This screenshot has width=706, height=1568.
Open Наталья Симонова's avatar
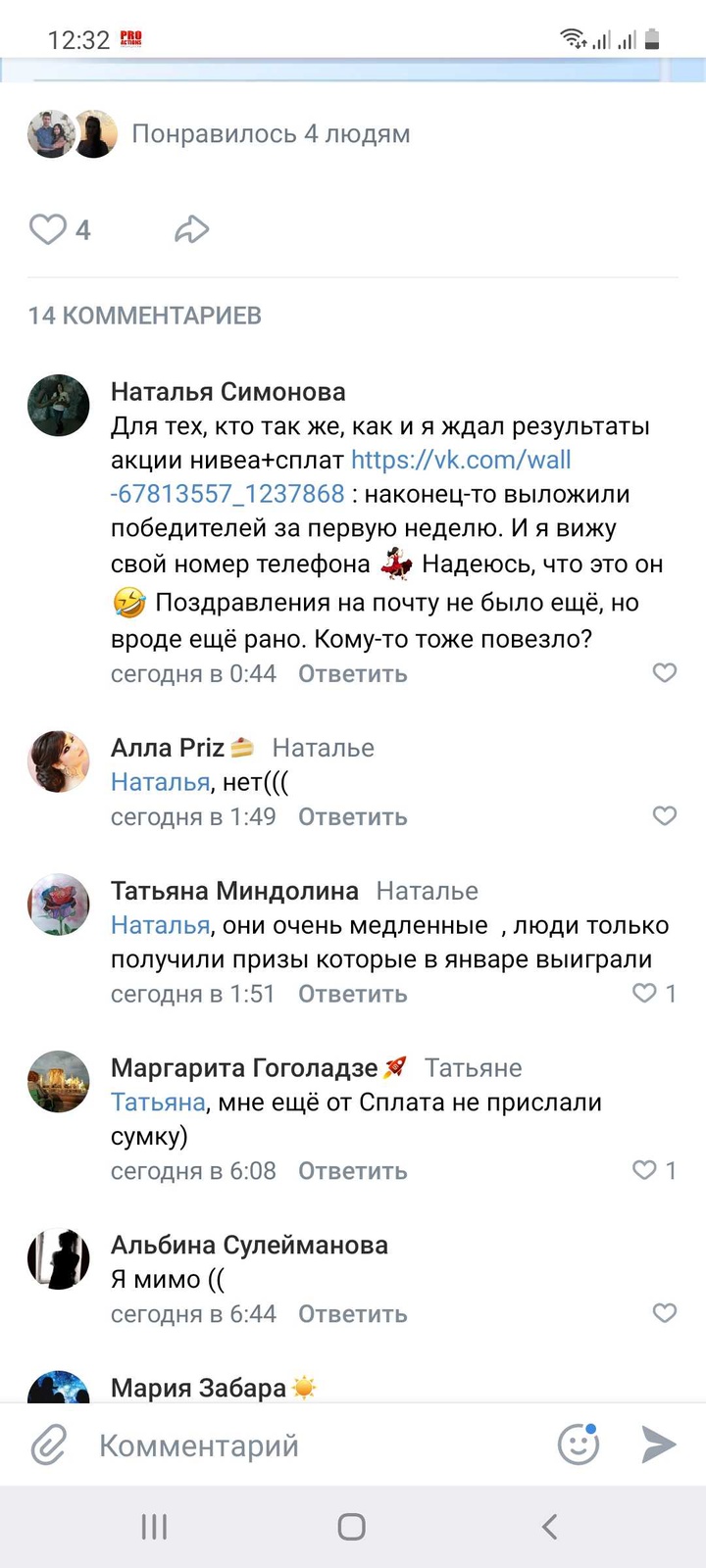[x=59, y=405]
